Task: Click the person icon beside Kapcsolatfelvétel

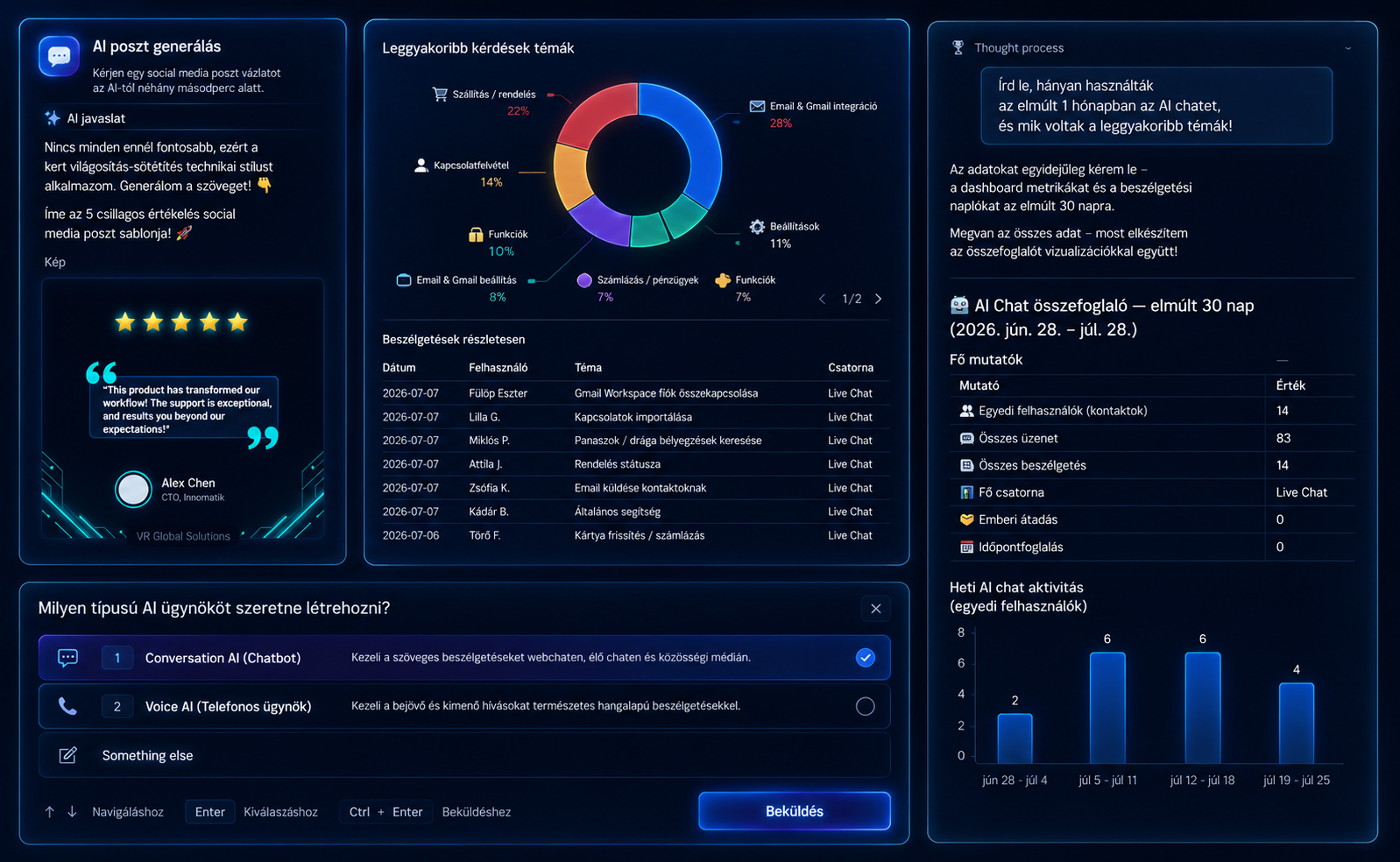Action: click(421, 165)
